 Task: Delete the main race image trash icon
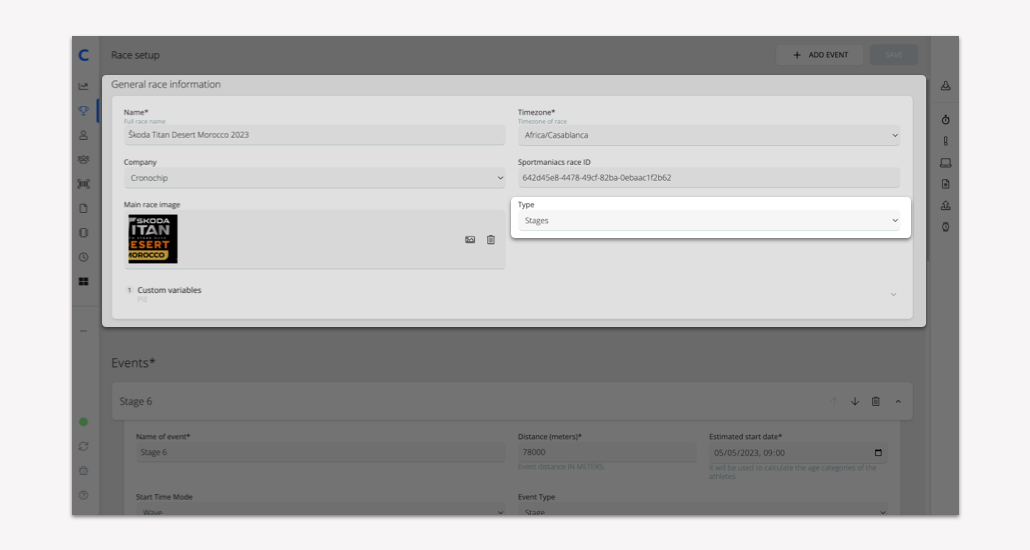coord(491,240)
